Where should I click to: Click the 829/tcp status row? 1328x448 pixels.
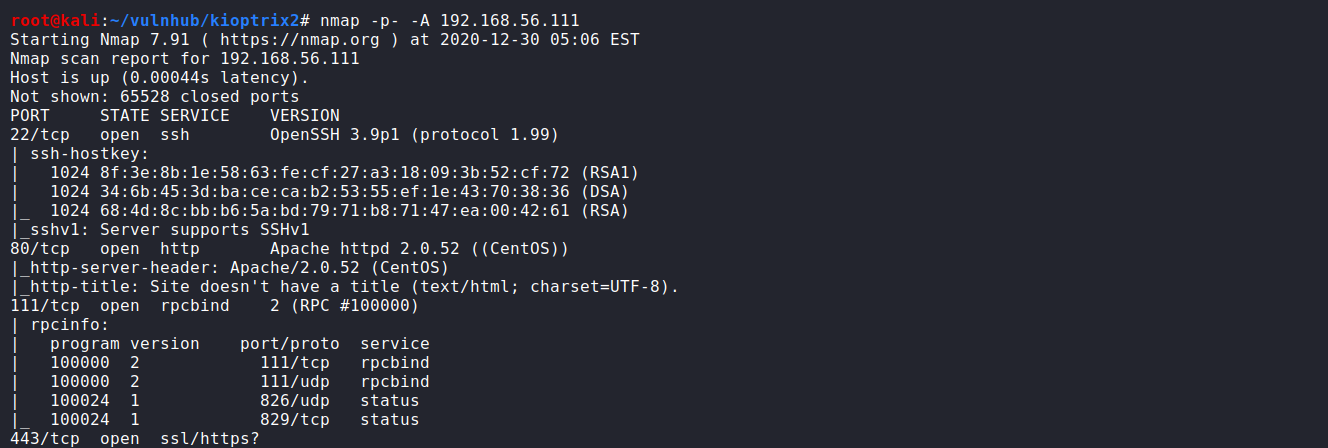point(240,420)
